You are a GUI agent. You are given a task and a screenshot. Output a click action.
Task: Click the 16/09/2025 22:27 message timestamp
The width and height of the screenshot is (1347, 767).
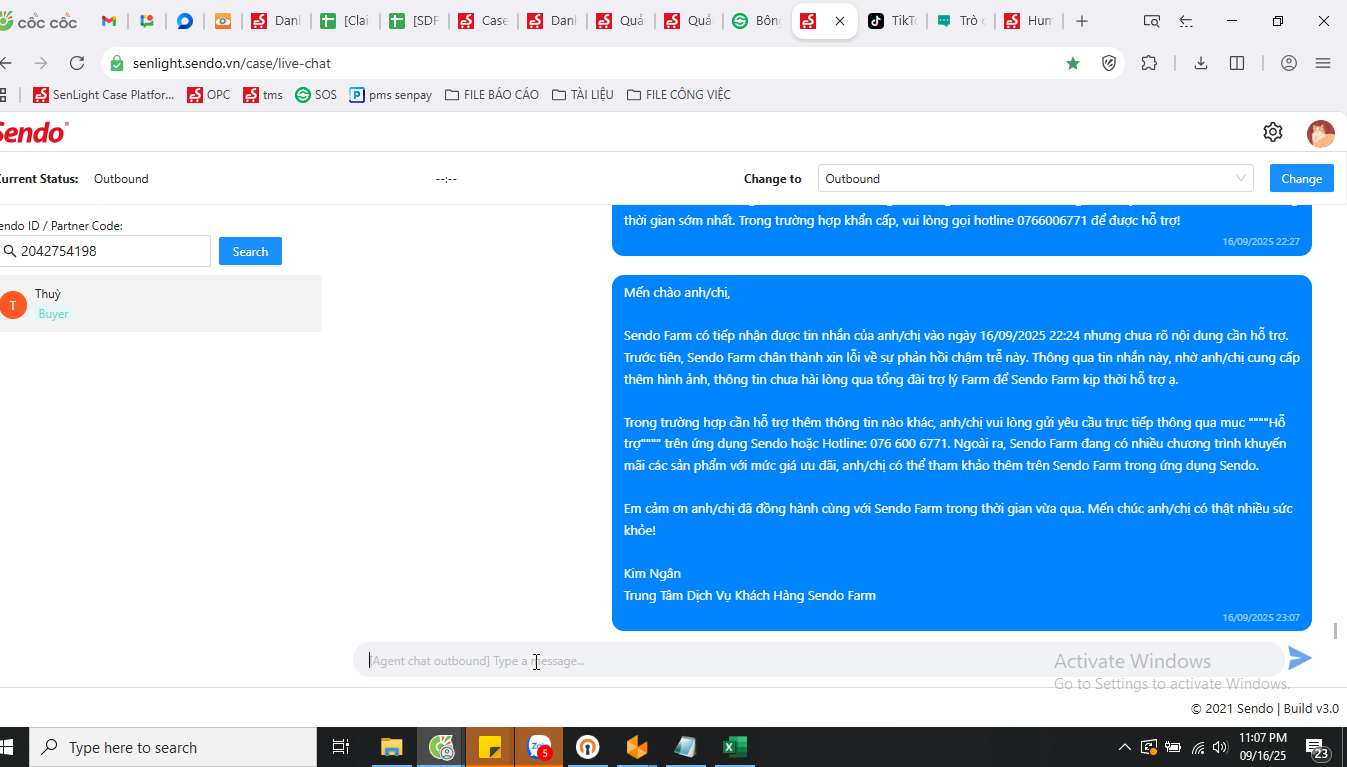point(1261,242)
